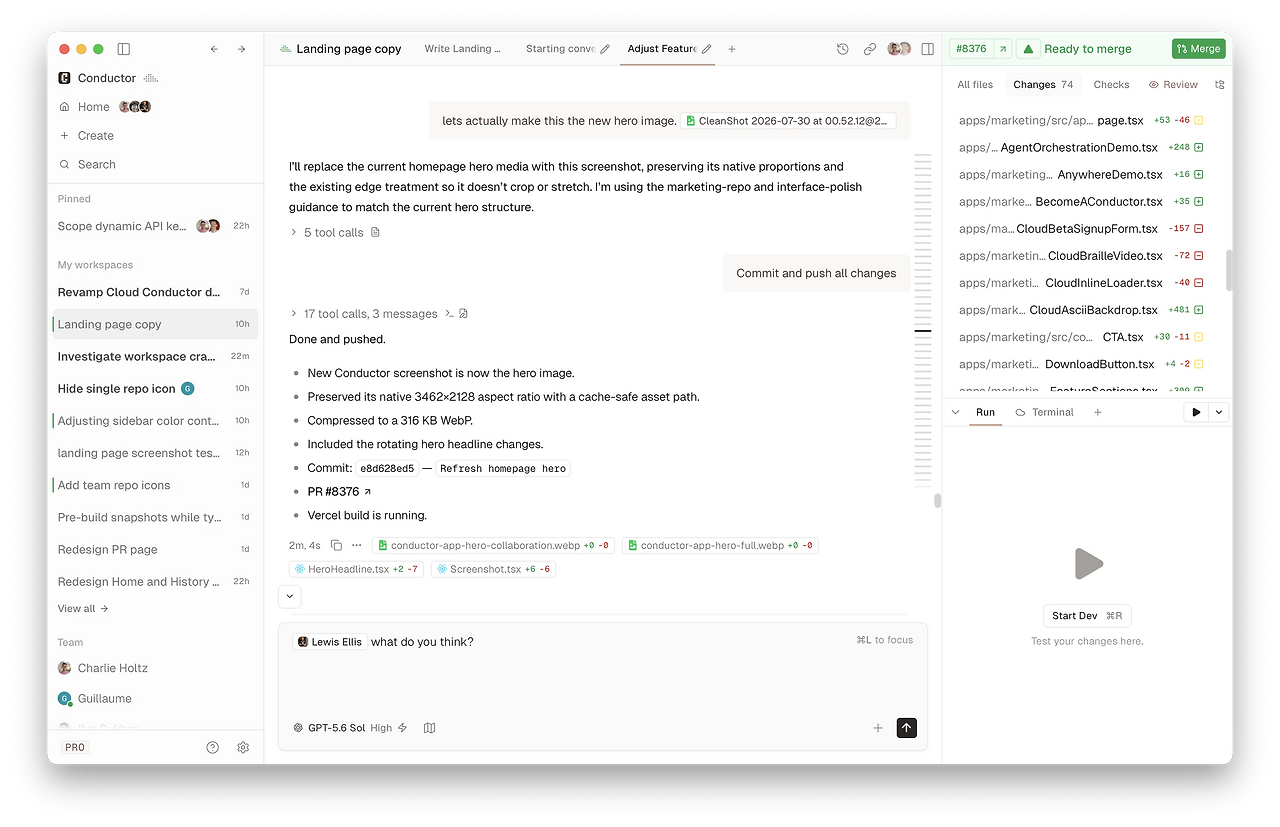Click the terminal icon beside 17 tool calls

coord(450,314)
